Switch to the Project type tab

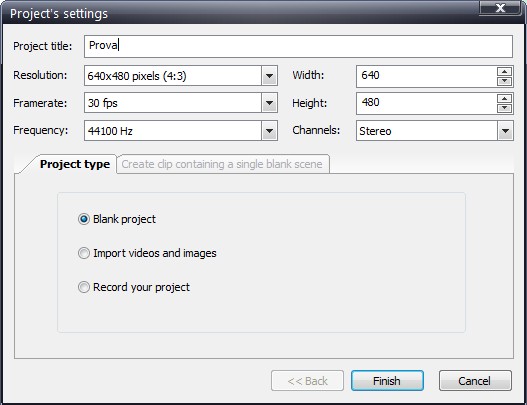(75, 164)
